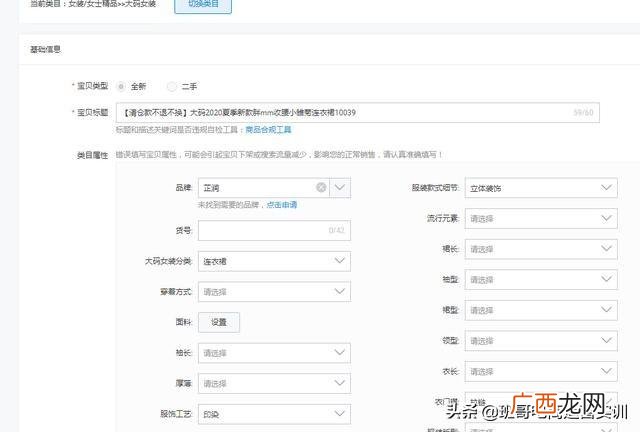Open the 大码女装分类 dropdown showing 连衣裙
Screen dimensions: 640x432
coord(274,261)
